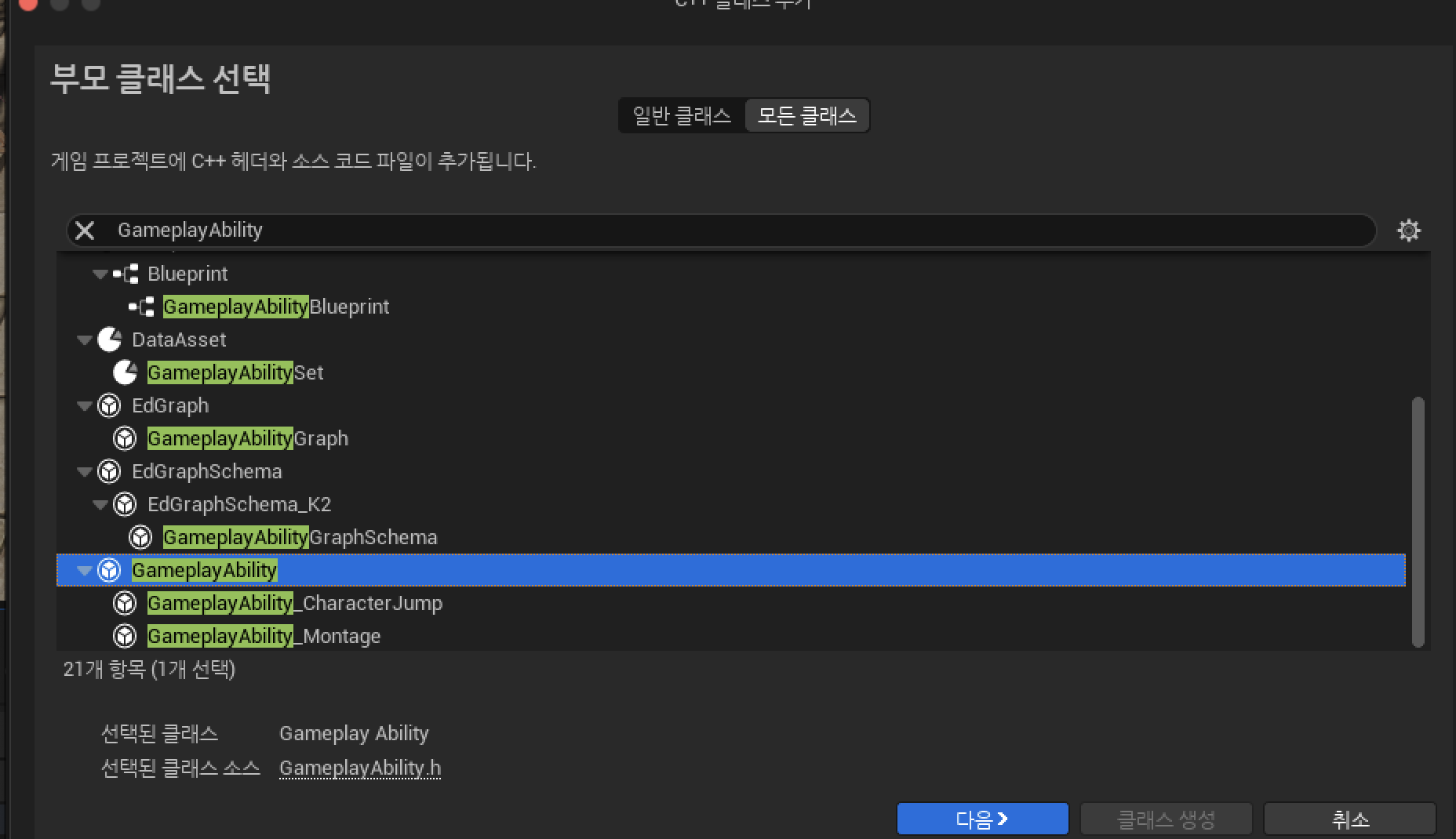Click the 취소 cancel button
Image resolution: width=1456 pixels, height=839 pixels.
(1350, 819)
